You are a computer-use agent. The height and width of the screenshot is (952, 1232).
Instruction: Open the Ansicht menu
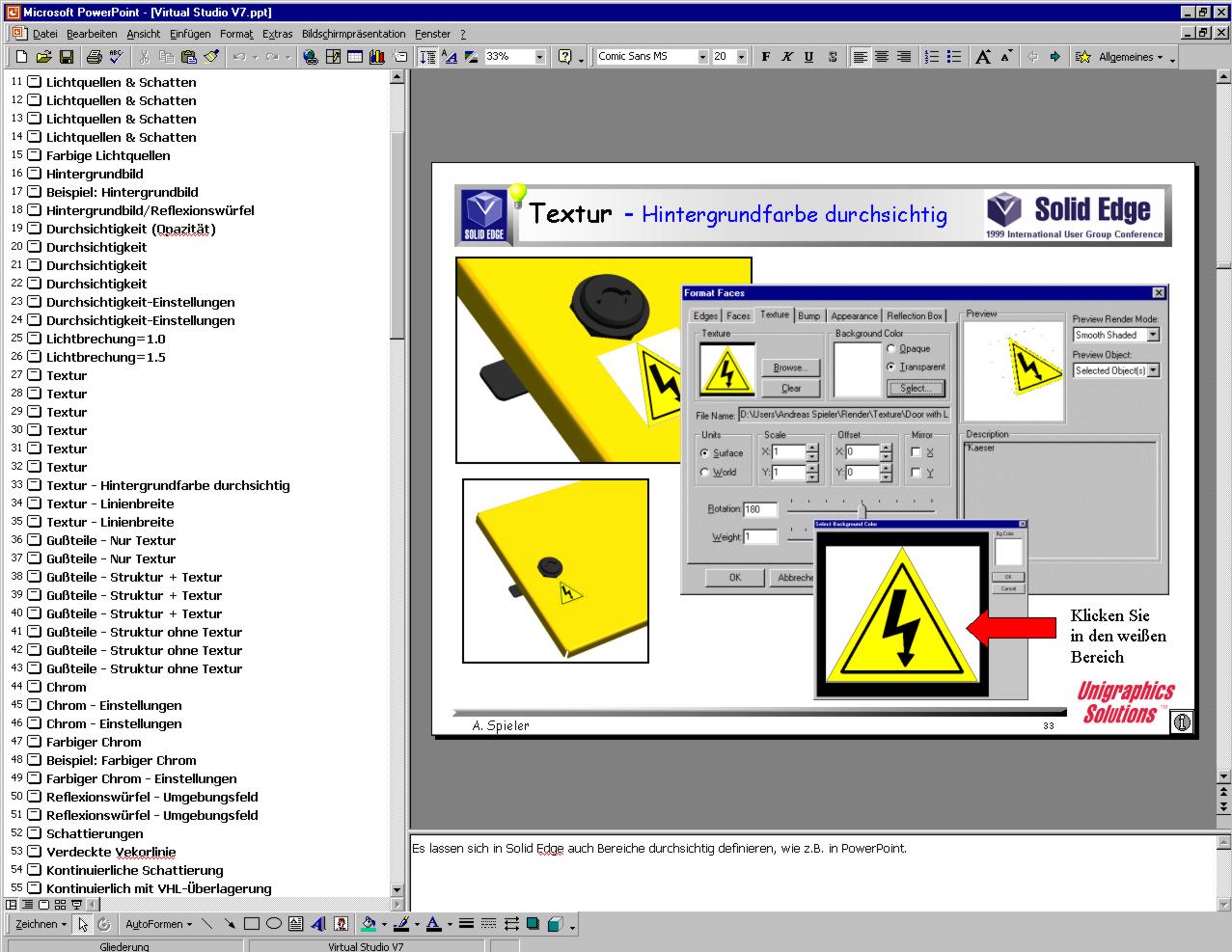(x=144, y=34)
